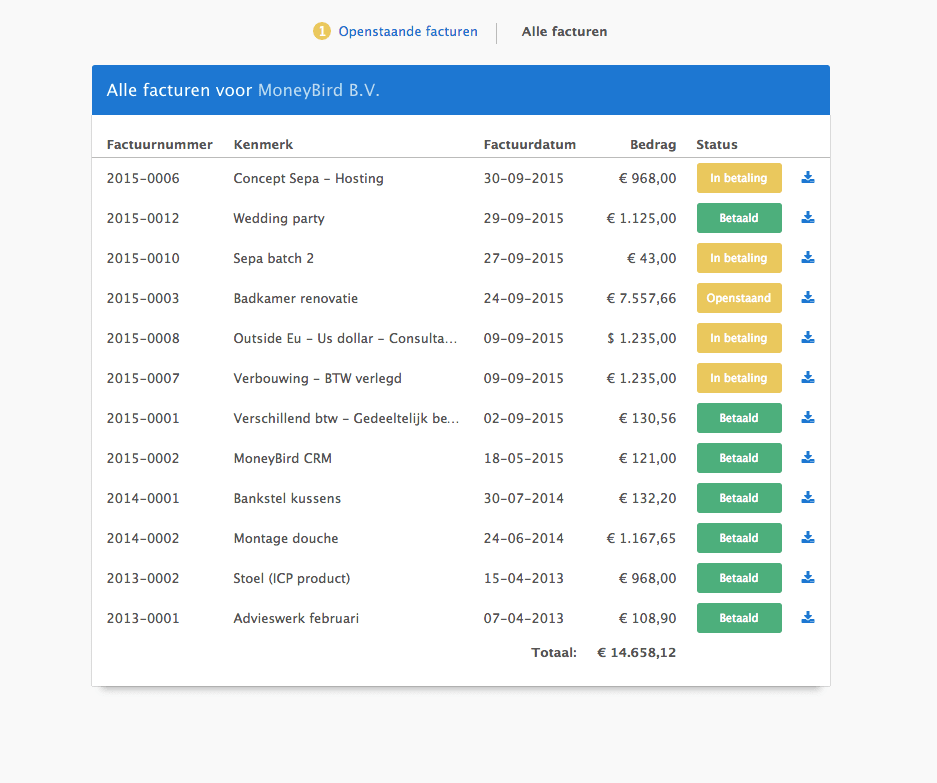The height and width of the screenshot is (783, 937).
Task: Click the date 30-09-2015
Action: (x=523, y=178)
